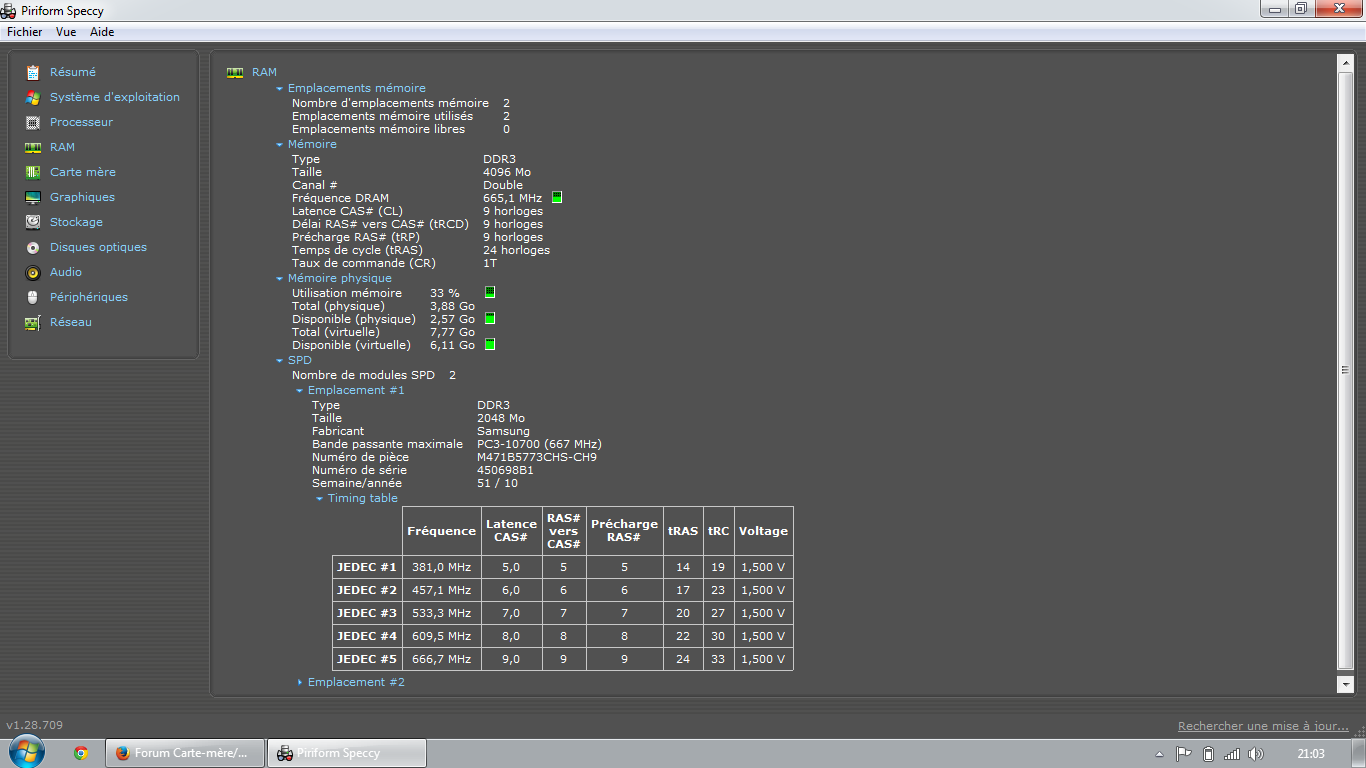Screen dimensions: 1366x768
Task: Open Carte mère section label
Action: (83, 172)
